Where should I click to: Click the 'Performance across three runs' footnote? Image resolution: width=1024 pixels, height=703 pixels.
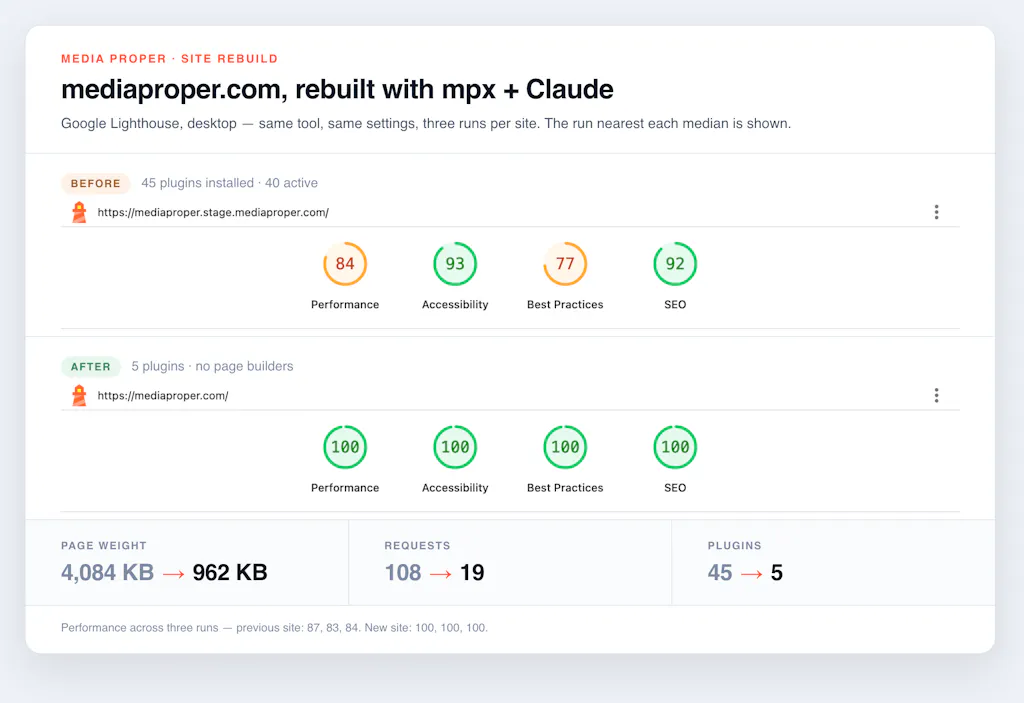click(x=274, y=628)
